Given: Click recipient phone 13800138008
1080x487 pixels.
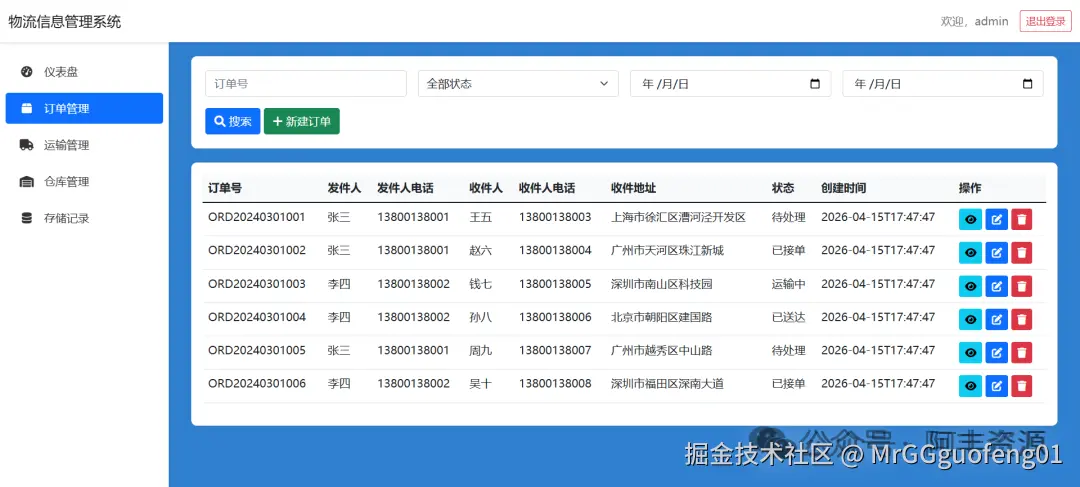Looking at the screenshot, I should tap(555, 384).
